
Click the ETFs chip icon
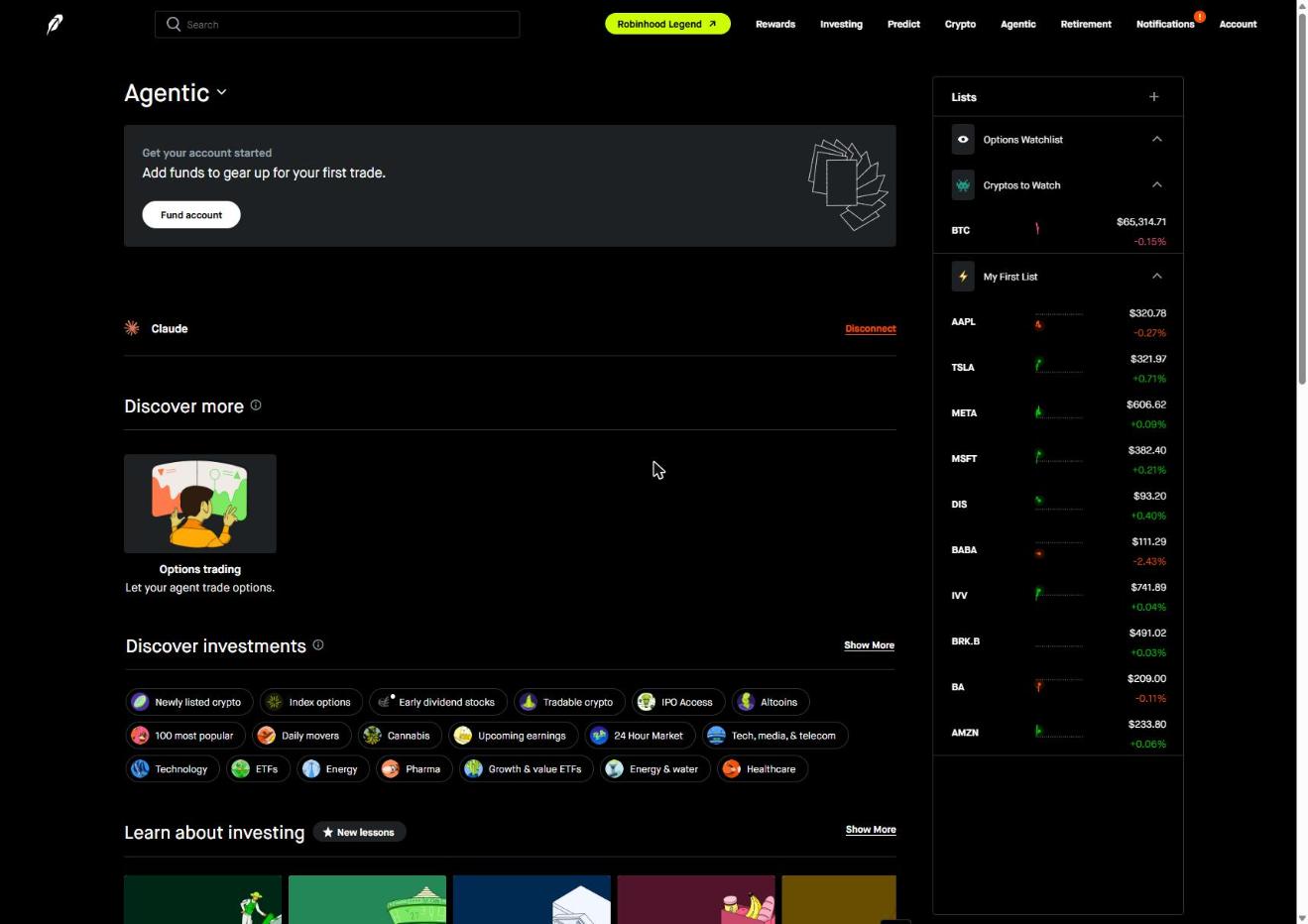coord(240,769)
